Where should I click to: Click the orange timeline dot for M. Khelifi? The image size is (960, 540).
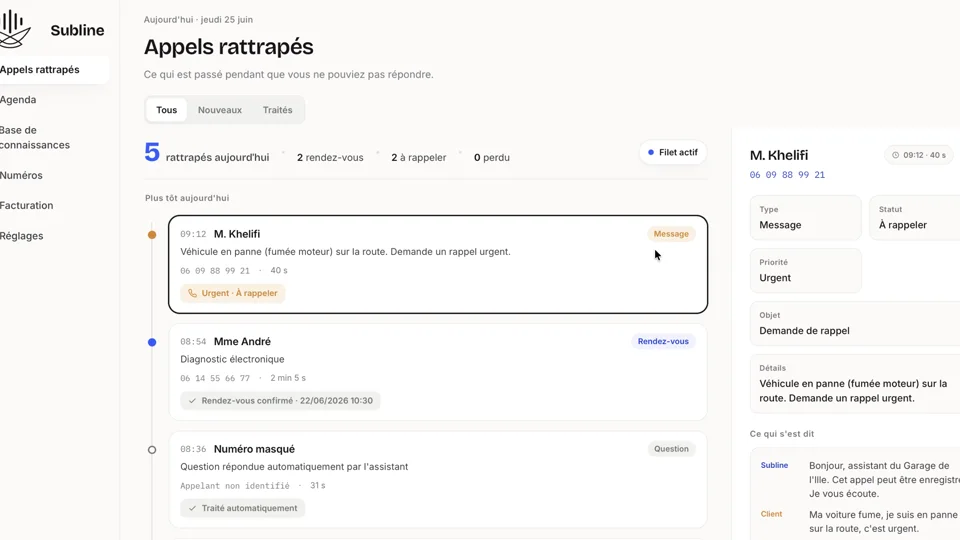(x=152, y=234)
